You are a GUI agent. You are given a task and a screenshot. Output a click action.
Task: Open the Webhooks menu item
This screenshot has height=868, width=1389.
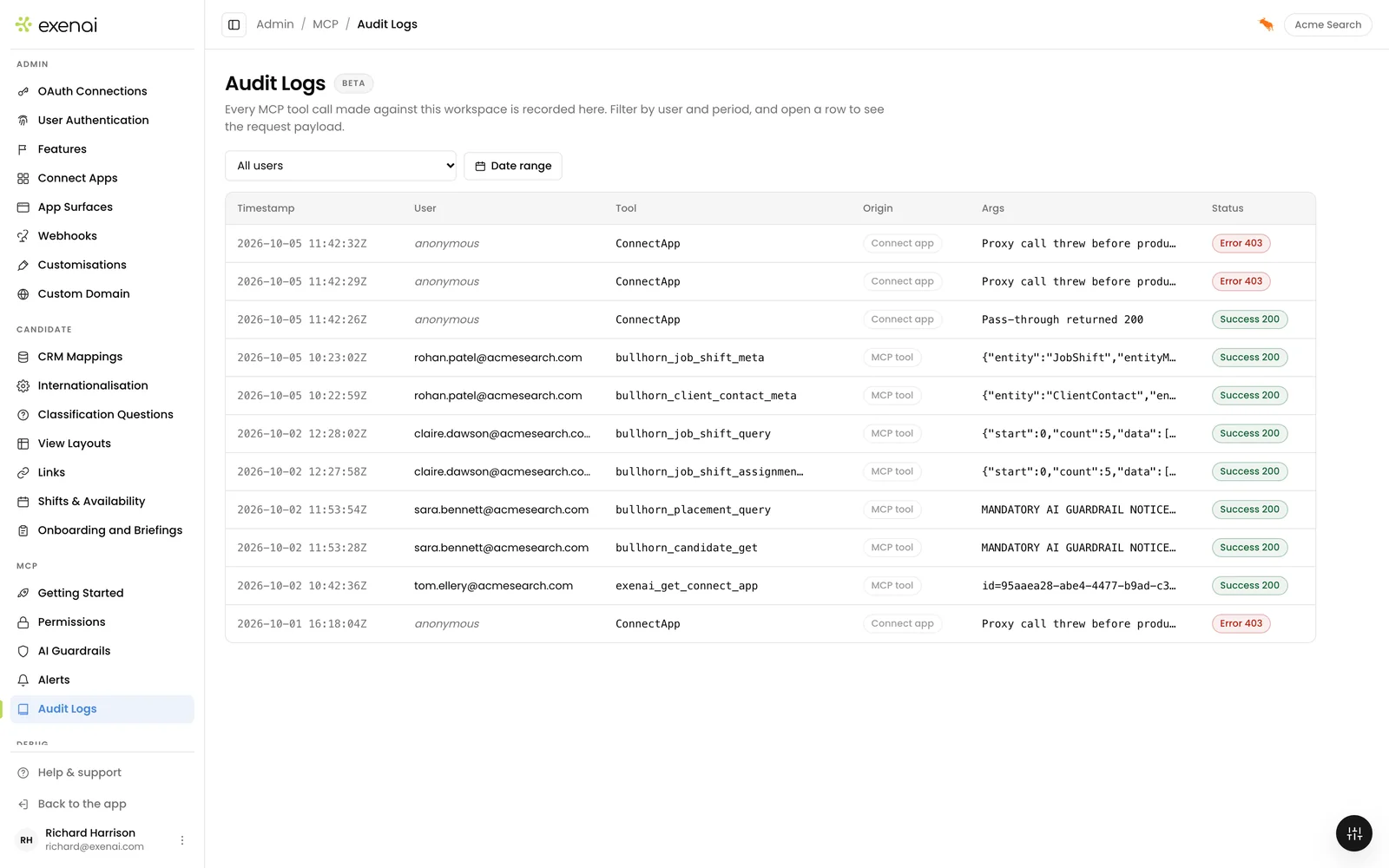[x=102, y=236]
